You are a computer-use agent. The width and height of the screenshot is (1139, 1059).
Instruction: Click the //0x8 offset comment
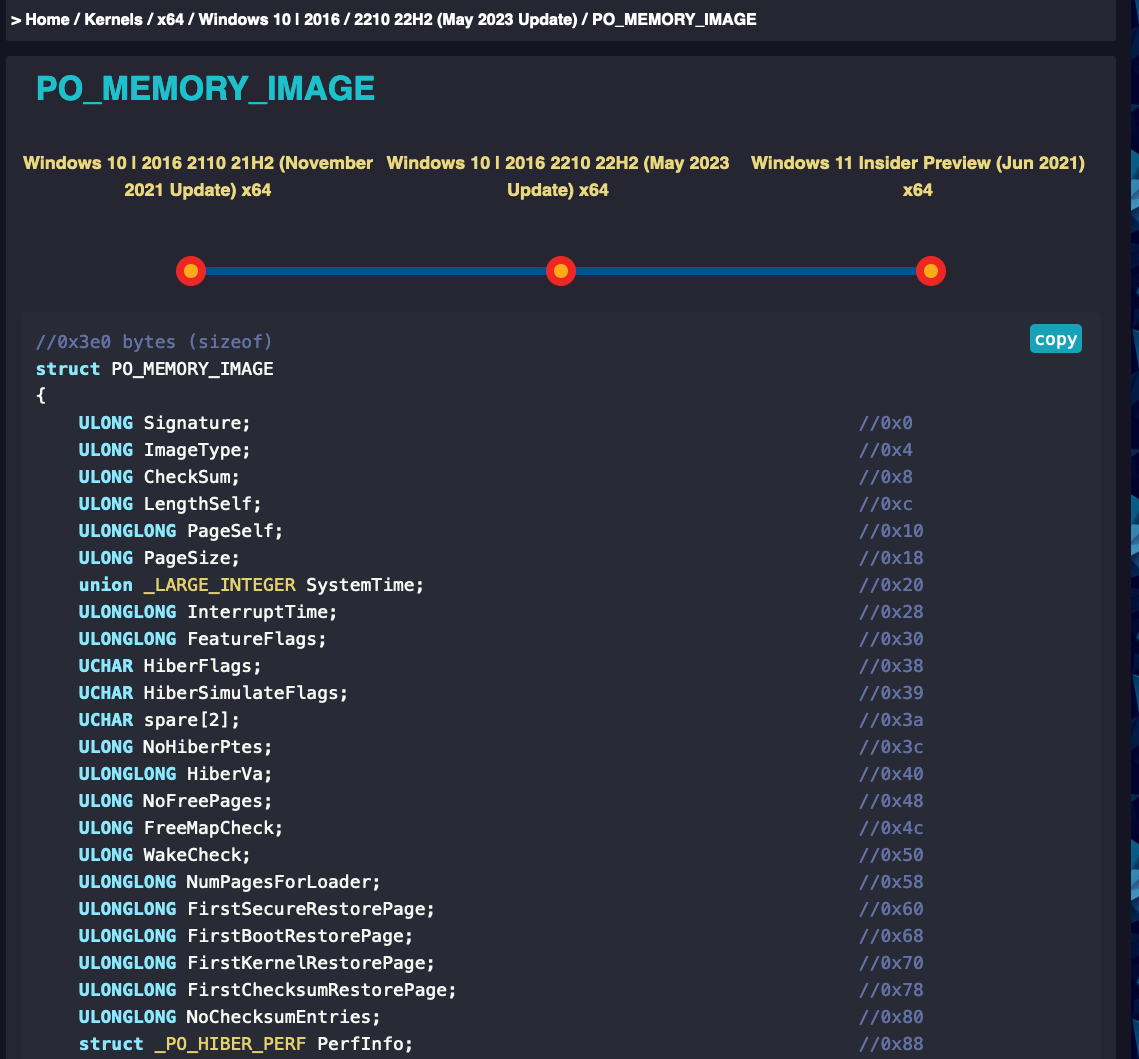885,476
